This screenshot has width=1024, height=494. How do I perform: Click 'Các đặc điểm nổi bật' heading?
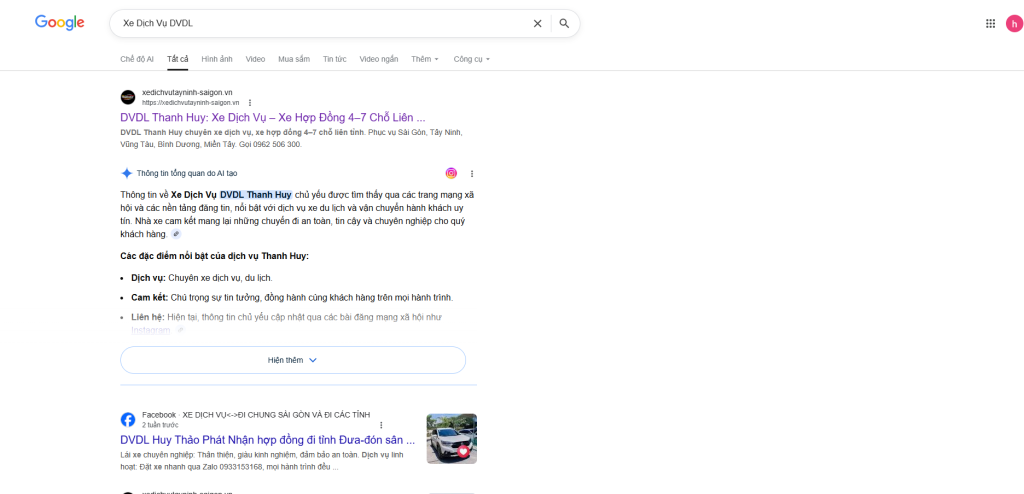(215, 255)
